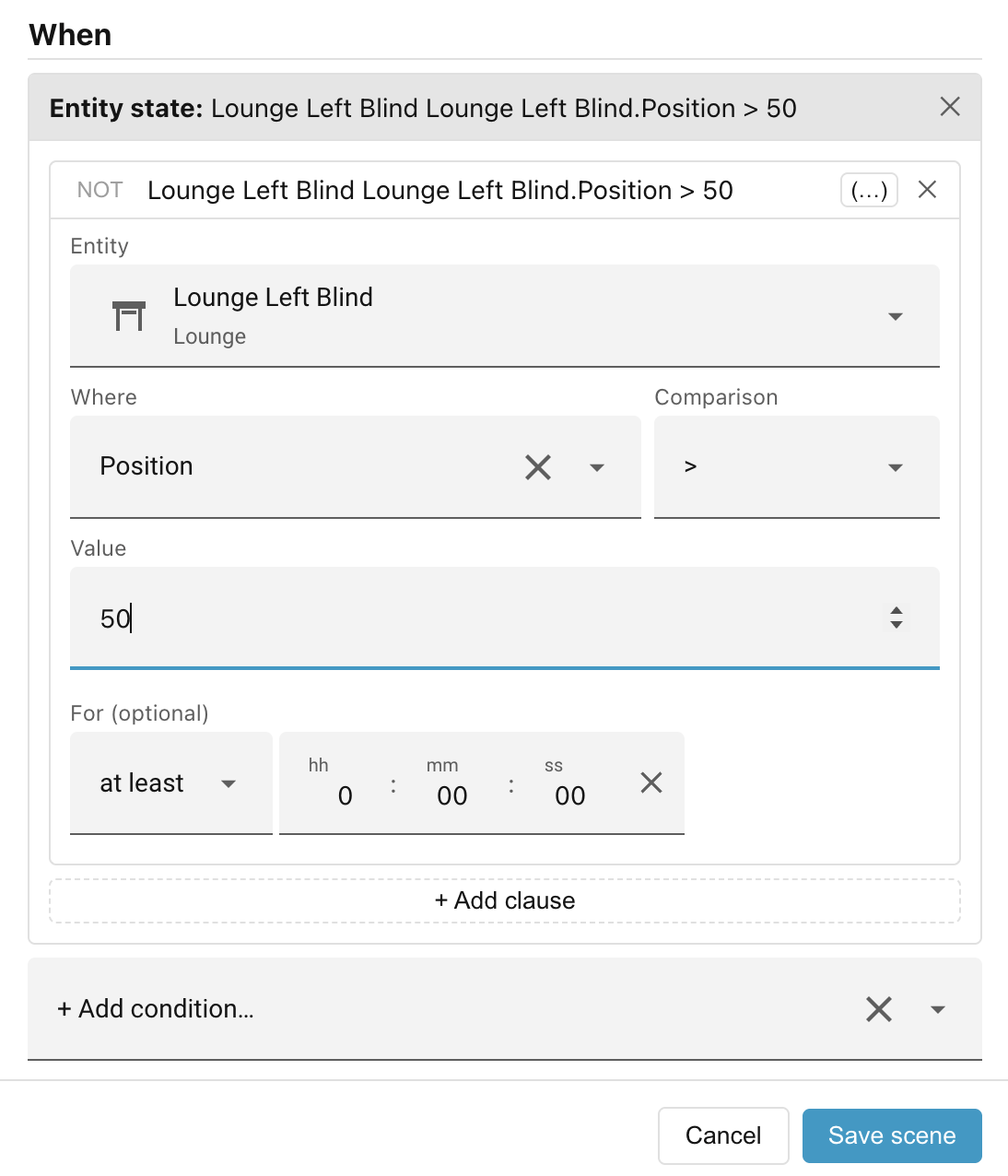The image size is (1008, 1176).
Task: Decrease the Value with down stepper
Action: 897,625
